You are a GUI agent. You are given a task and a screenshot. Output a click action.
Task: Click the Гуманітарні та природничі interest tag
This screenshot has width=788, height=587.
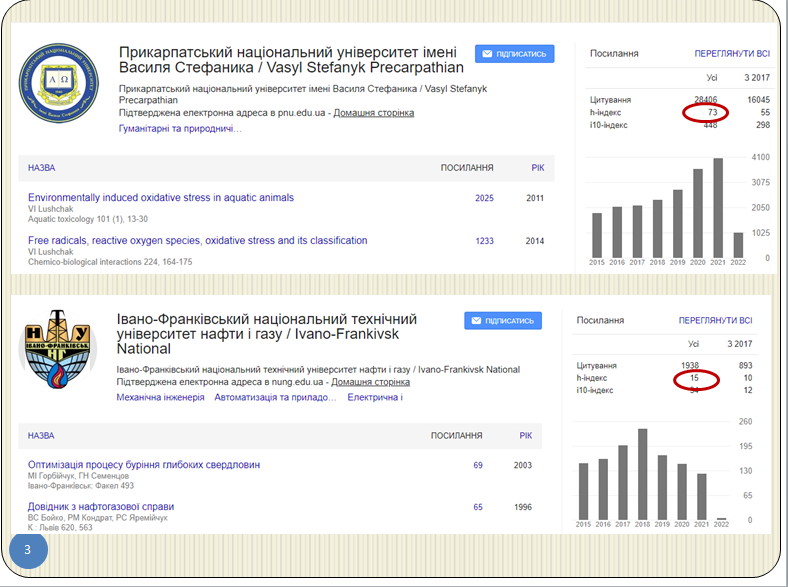(180, 129)
